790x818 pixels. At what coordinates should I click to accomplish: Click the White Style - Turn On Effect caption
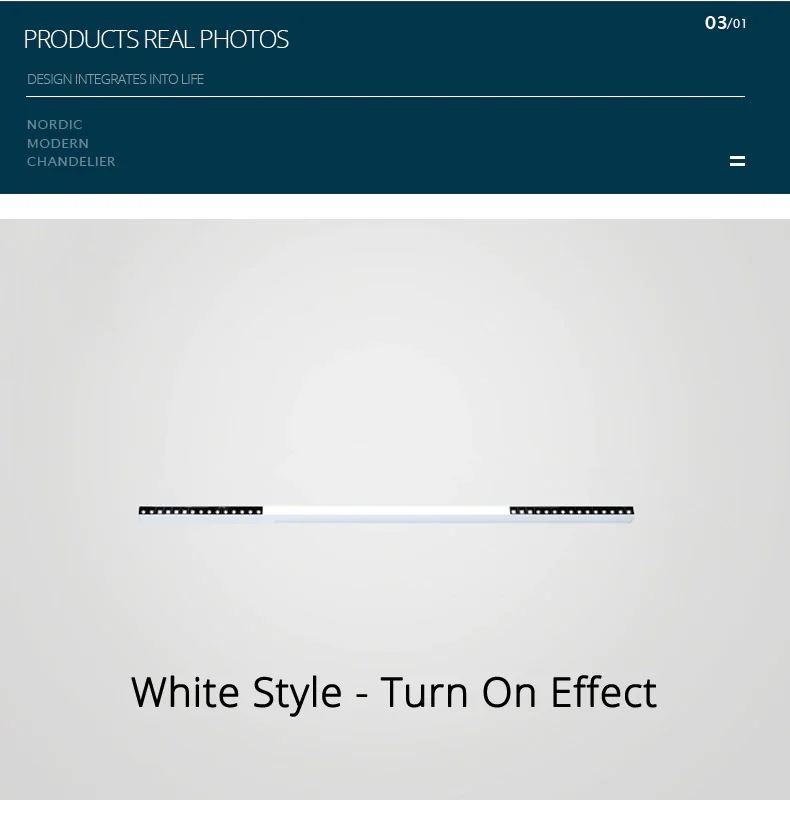point(394,693)
